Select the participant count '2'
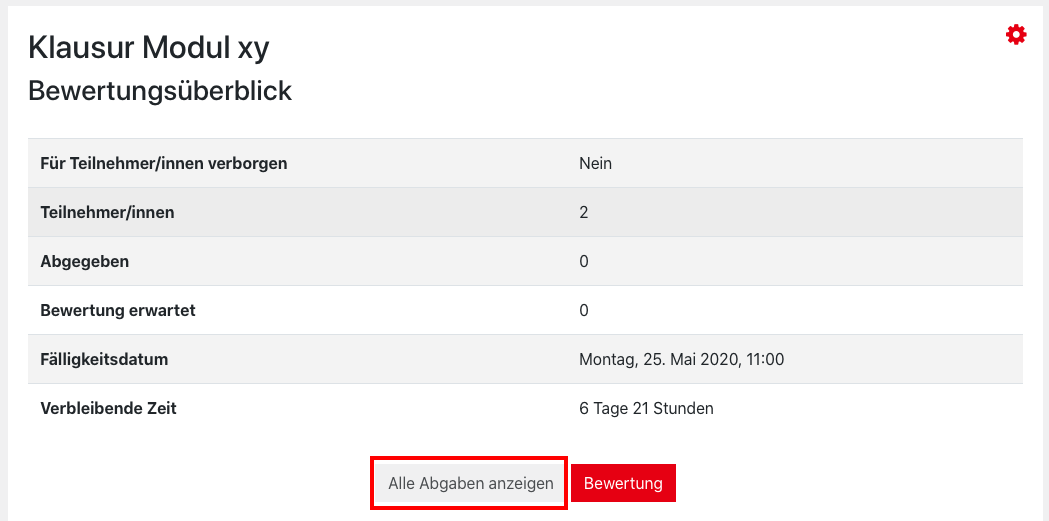The image size is (1049, 521). [584, 212]
